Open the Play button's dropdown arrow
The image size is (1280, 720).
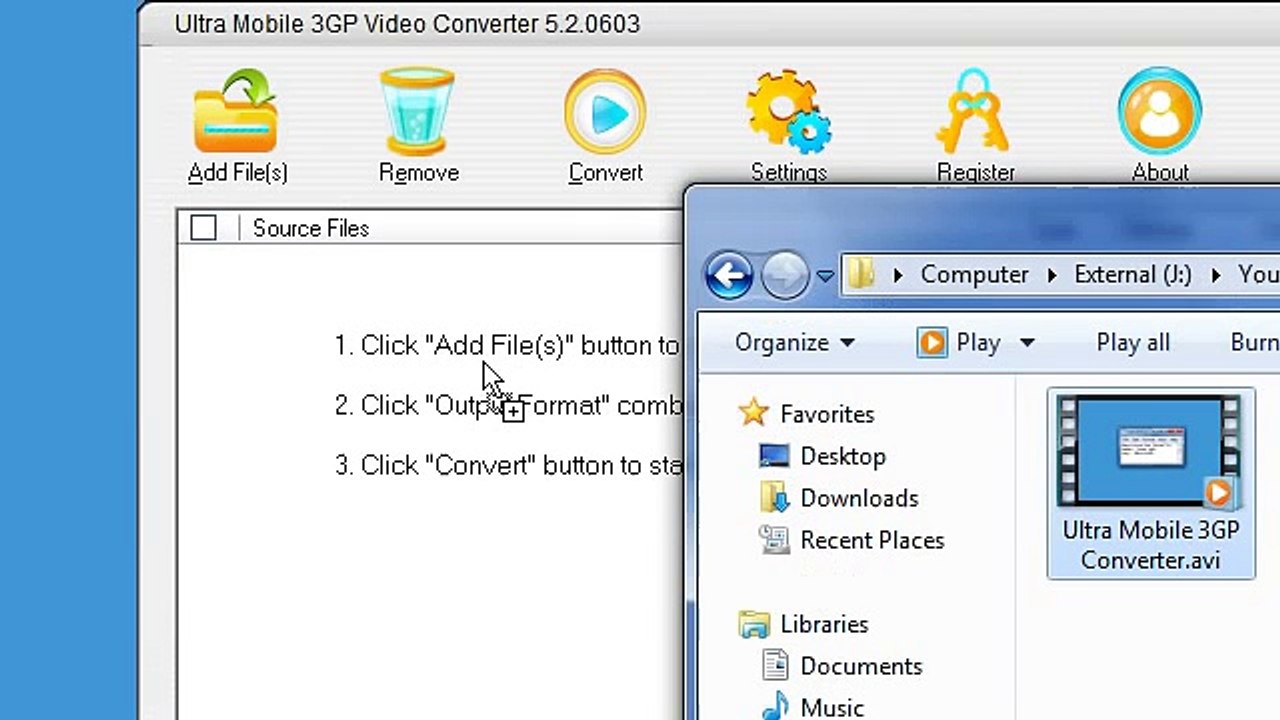[1026, 343]
